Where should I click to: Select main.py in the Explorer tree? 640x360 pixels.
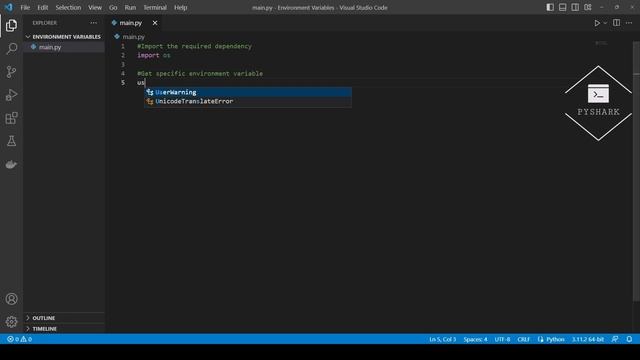(64, 47)
